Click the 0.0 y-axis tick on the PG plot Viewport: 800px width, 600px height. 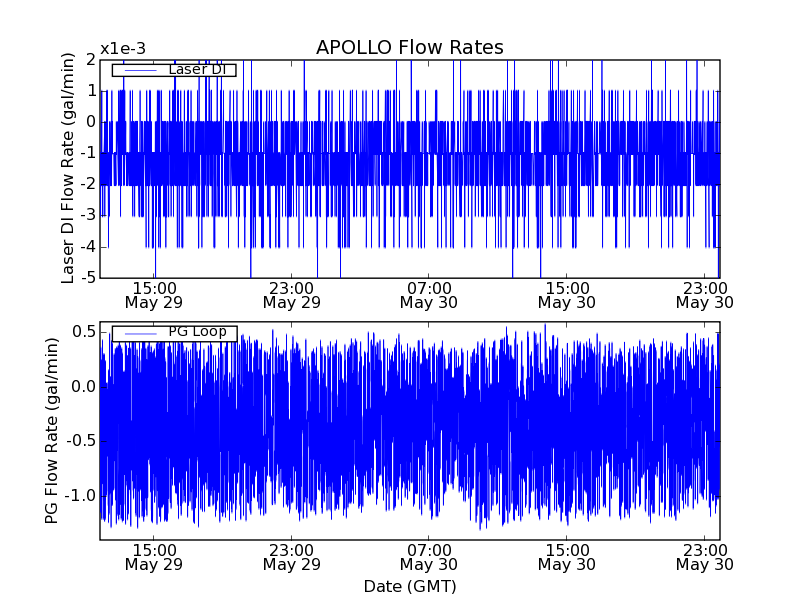click(83, 387)
